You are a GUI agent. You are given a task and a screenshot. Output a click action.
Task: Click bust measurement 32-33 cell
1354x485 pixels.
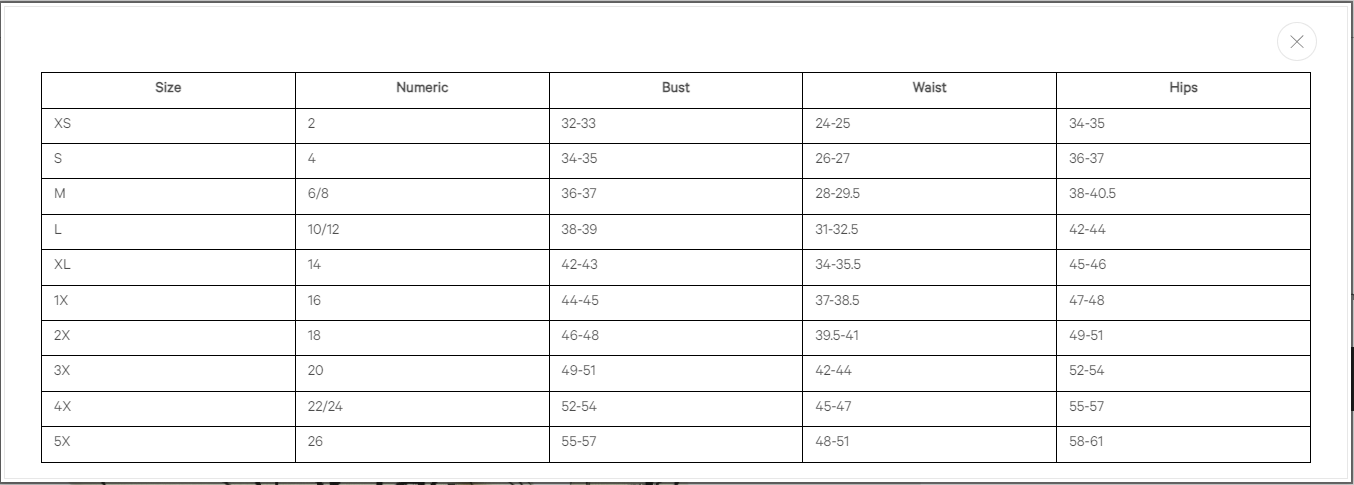(x=579, y=124)
